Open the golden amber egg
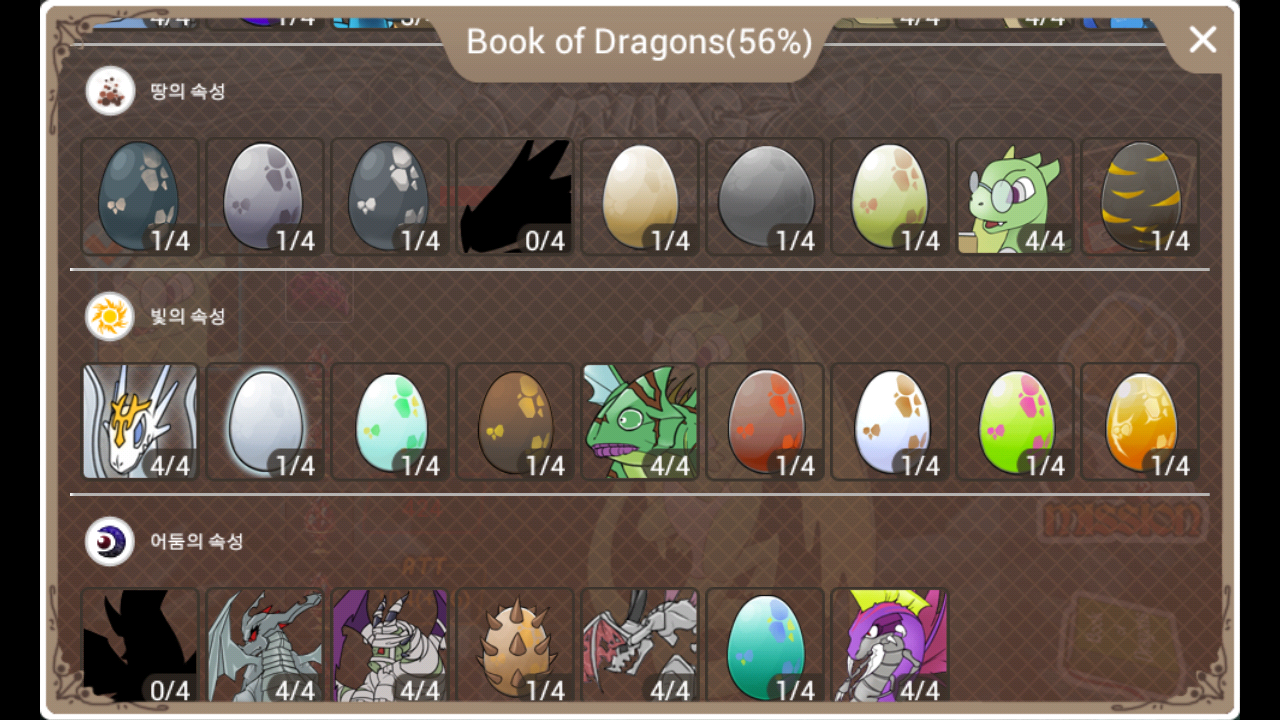This screenshot has width=1280, height=720. coord(1140,421)
